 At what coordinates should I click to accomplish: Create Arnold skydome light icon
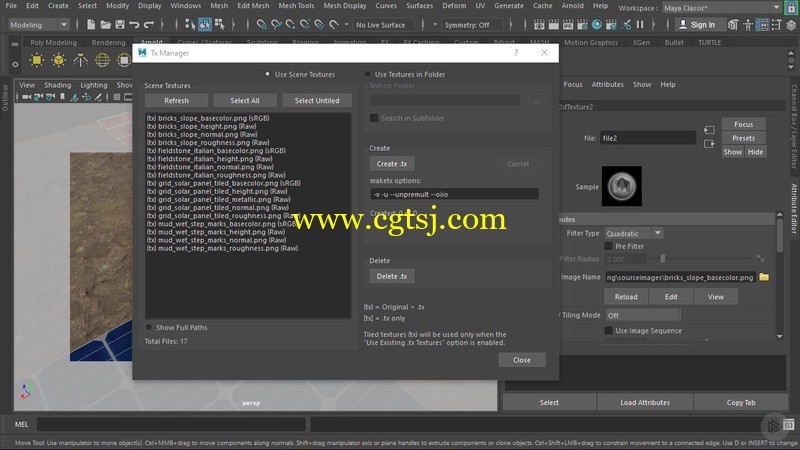103,60
